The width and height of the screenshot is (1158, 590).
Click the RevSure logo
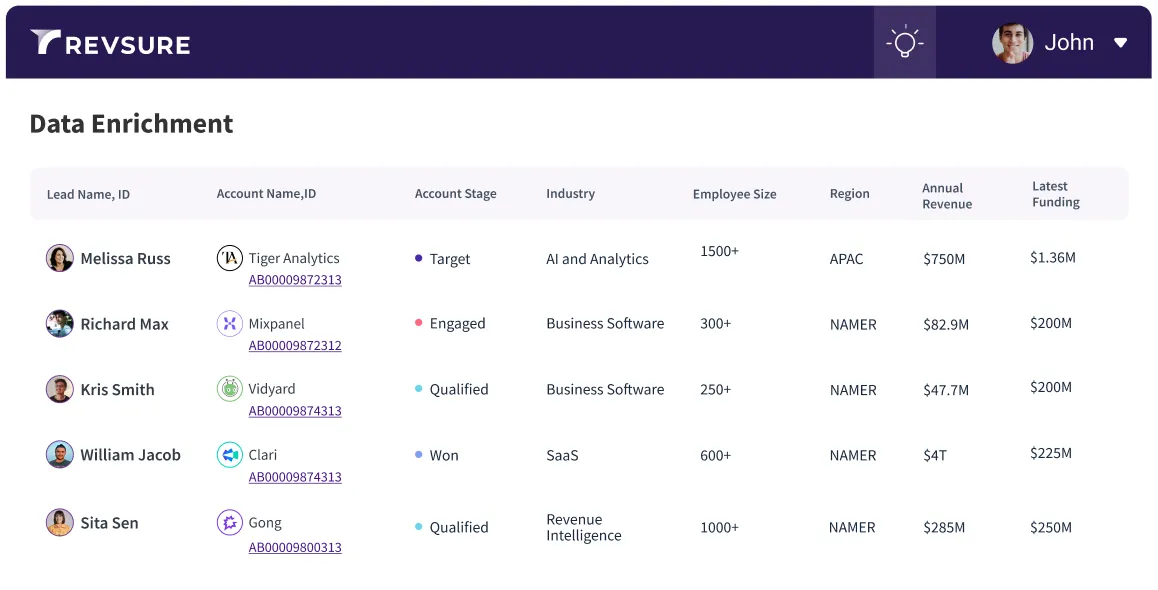[110, 43]
